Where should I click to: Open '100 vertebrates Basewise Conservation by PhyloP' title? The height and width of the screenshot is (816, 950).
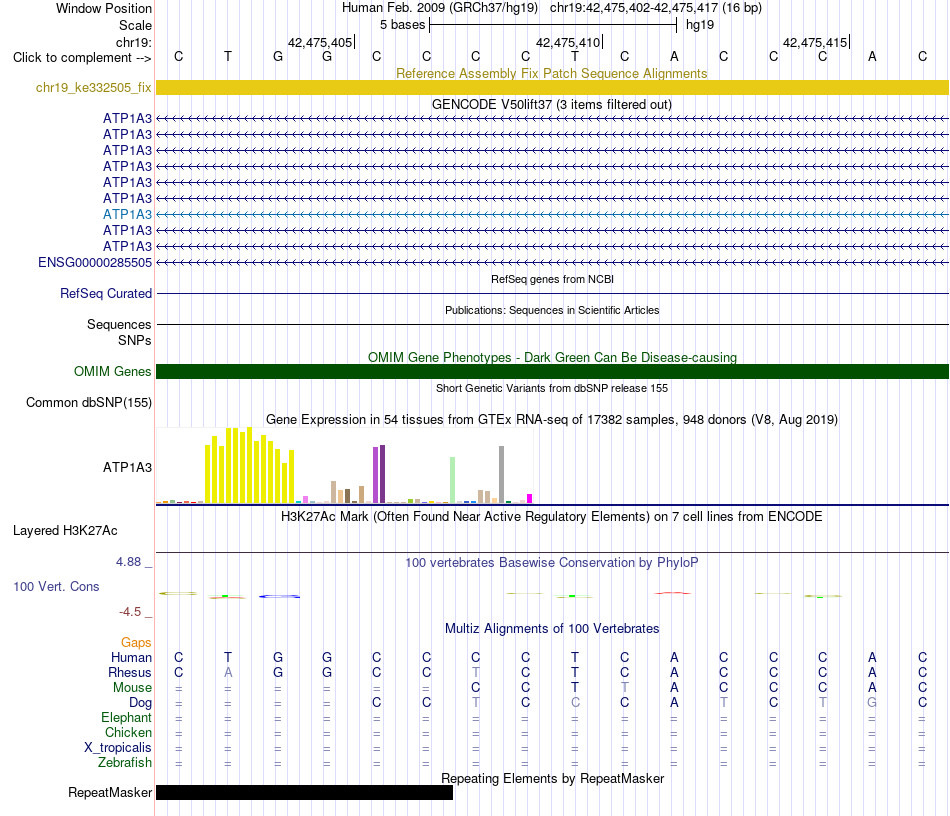pyautogui.click(x=551, y=562)
